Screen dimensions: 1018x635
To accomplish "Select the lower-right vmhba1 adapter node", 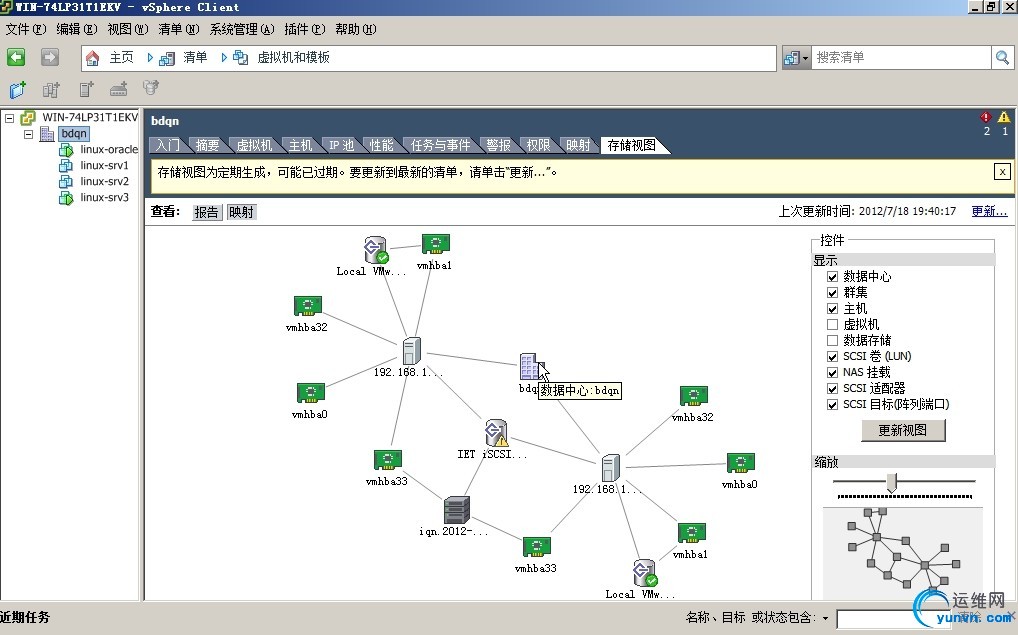I will coord(691,533).
